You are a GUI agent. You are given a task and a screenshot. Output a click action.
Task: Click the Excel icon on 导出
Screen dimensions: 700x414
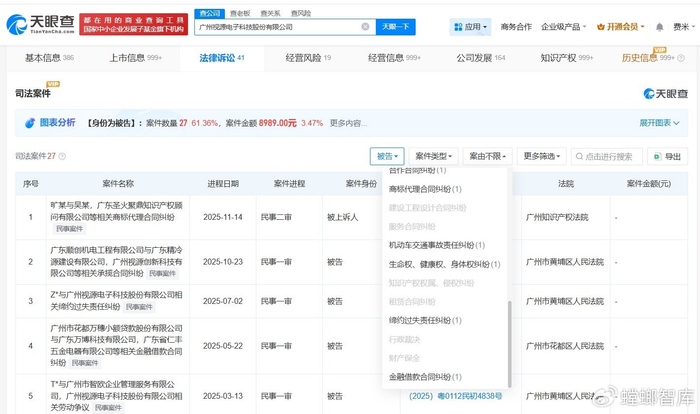655,157
